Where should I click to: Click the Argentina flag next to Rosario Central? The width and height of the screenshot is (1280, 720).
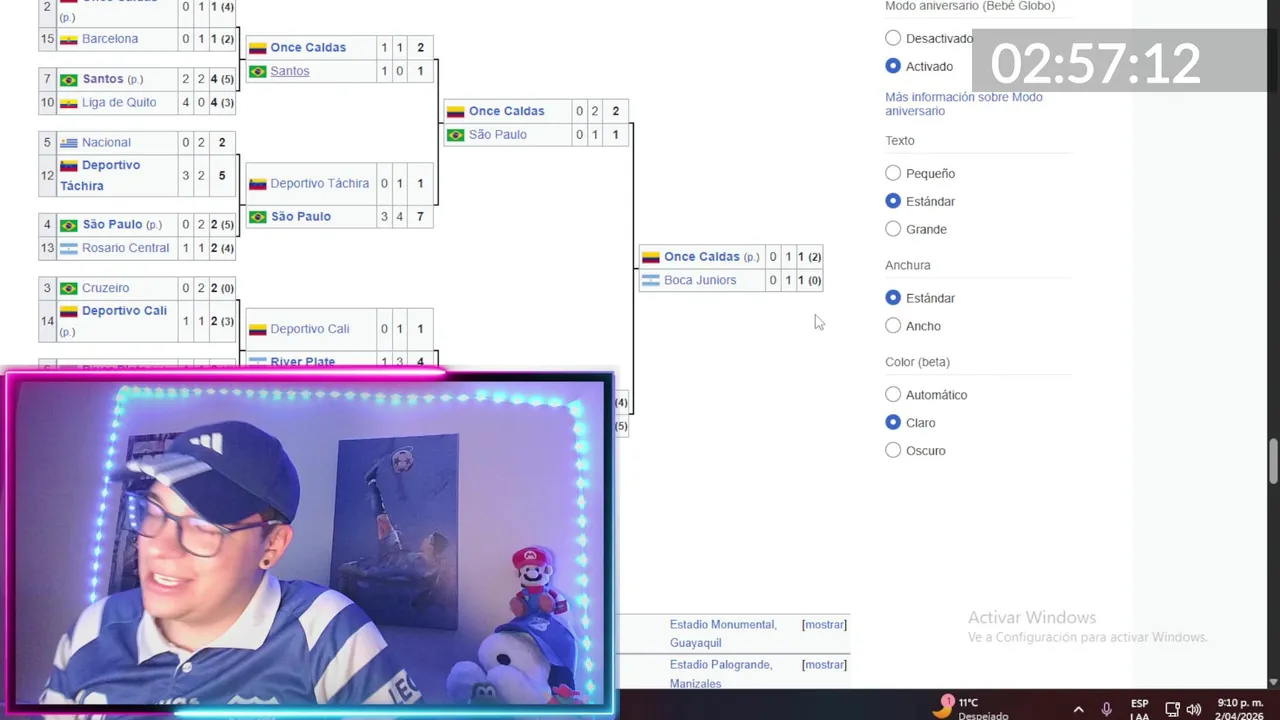[68, 248]
